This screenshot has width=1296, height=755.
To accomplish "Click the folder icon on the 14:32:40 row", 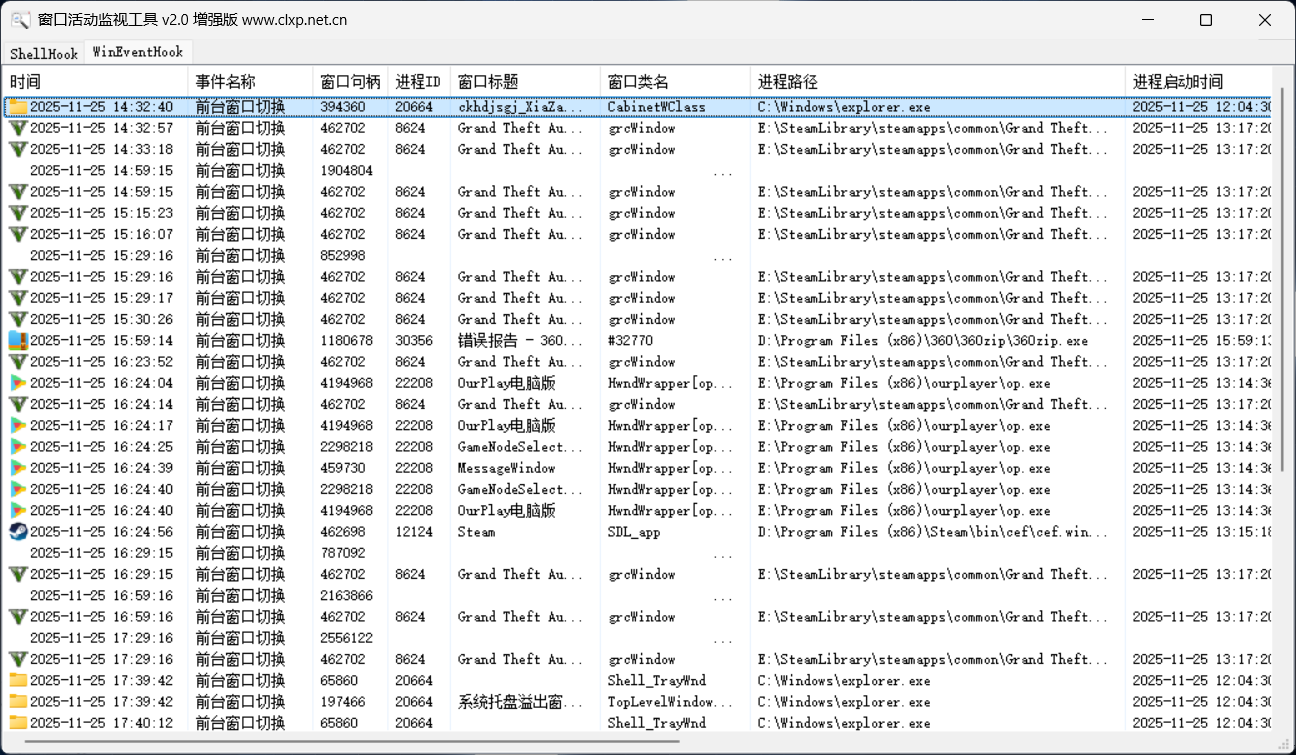I will tap(18, 107).
